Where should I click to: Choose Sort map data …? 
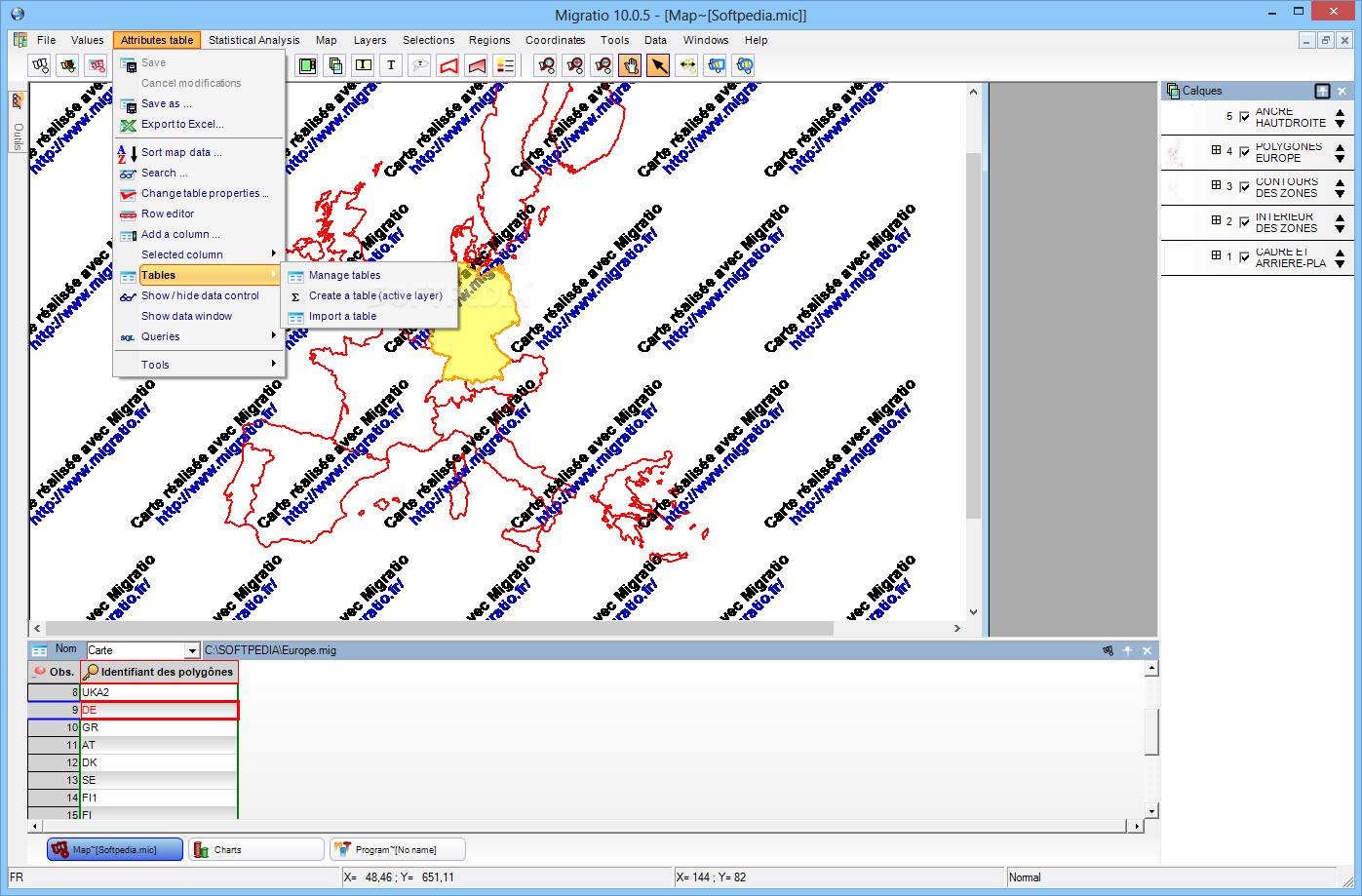[199, 152]
